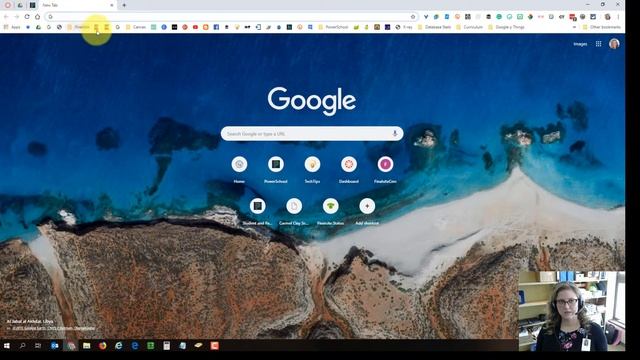Close the New Tab tab
This screenshot has height=360, width=640.
click(x=112, y=5)
